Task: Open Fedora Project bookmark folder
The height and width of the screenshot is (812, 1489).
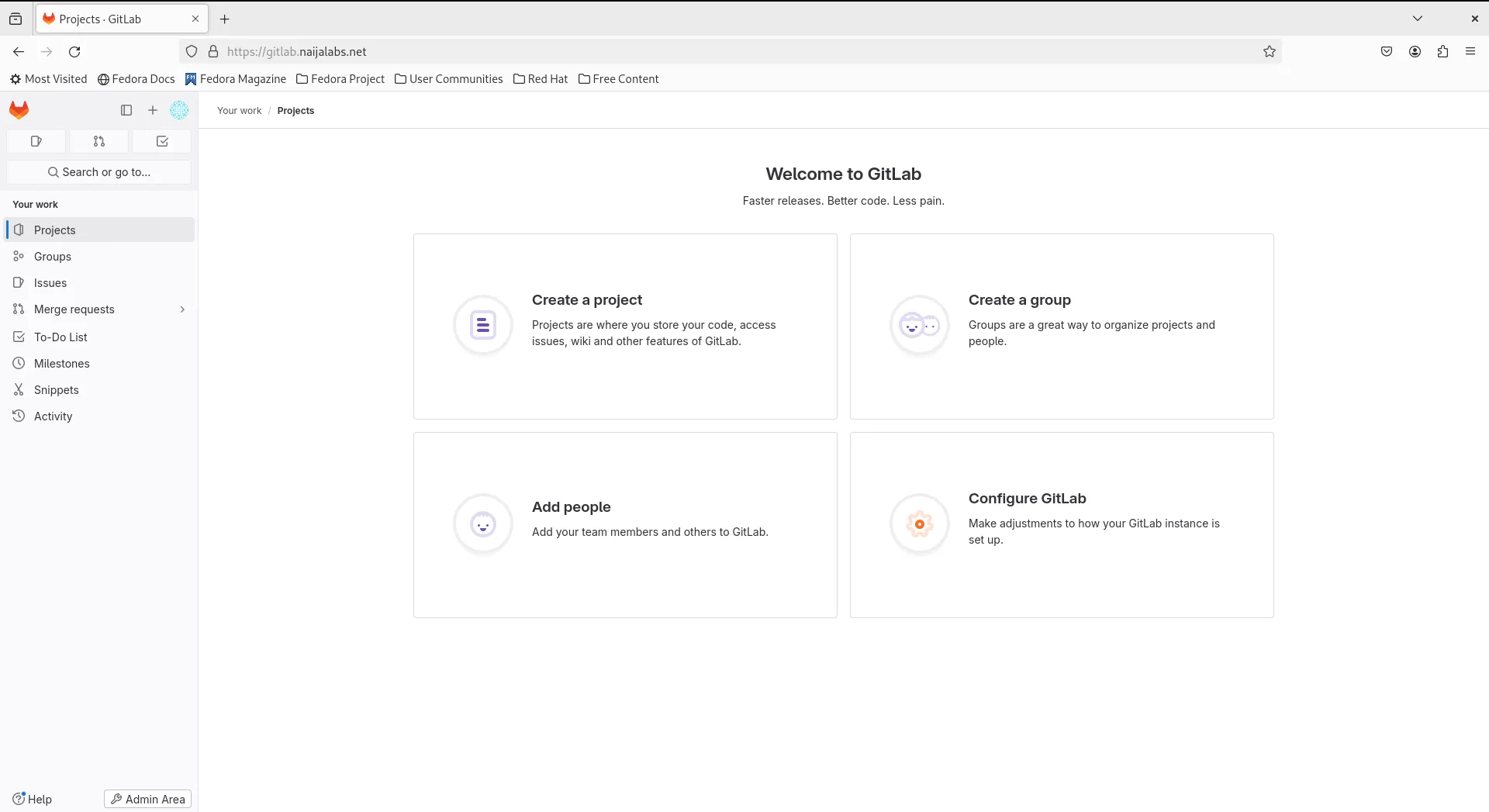Action: point(340,79)
